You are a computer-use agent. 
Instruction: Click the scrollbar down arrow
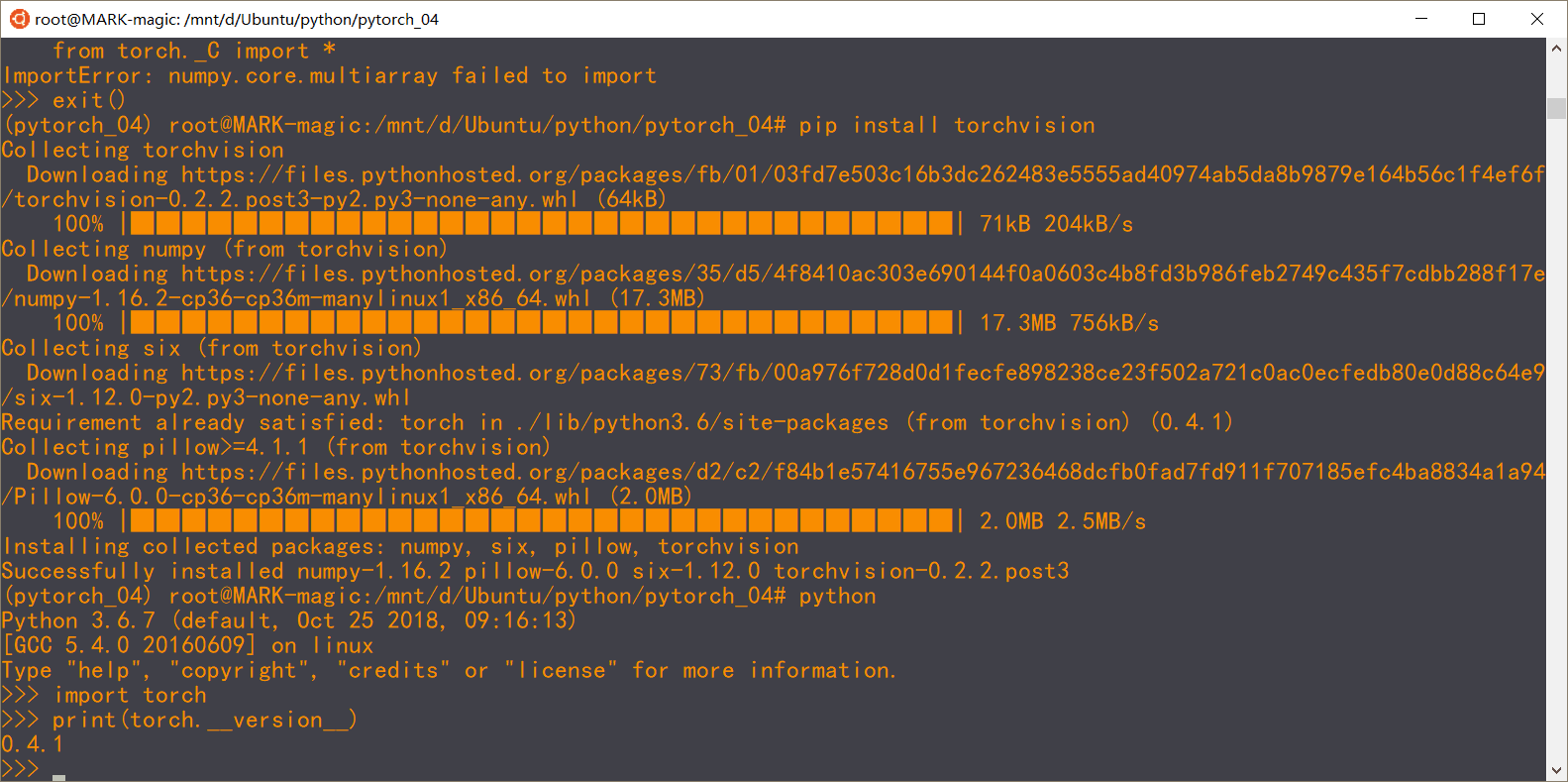pyautogui.click(x=1557, y=770)
